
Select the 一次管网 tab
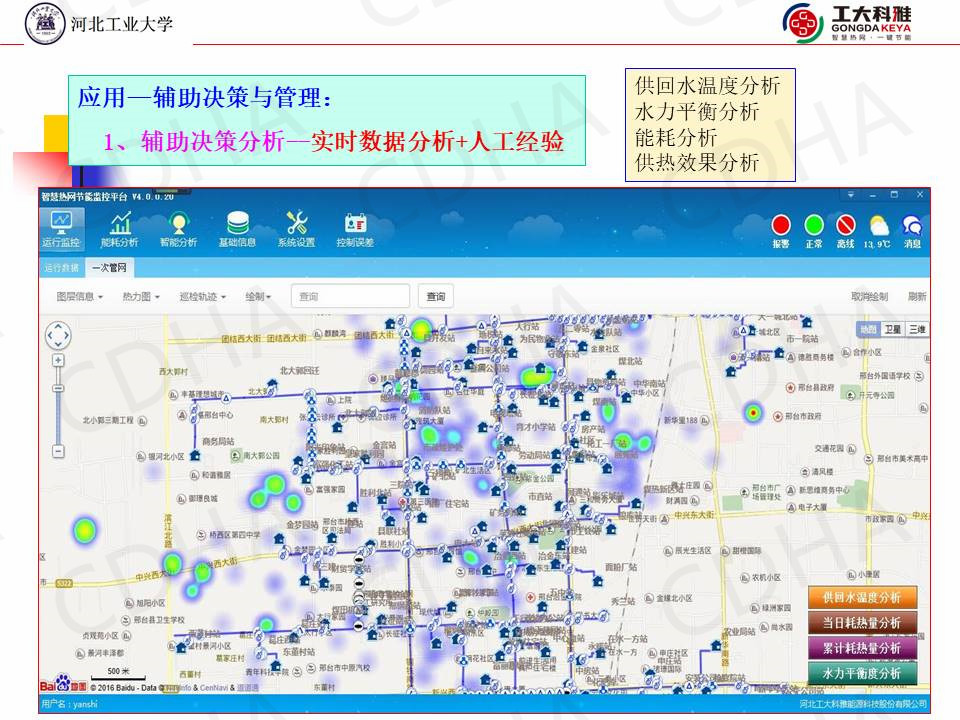(109, 268)
